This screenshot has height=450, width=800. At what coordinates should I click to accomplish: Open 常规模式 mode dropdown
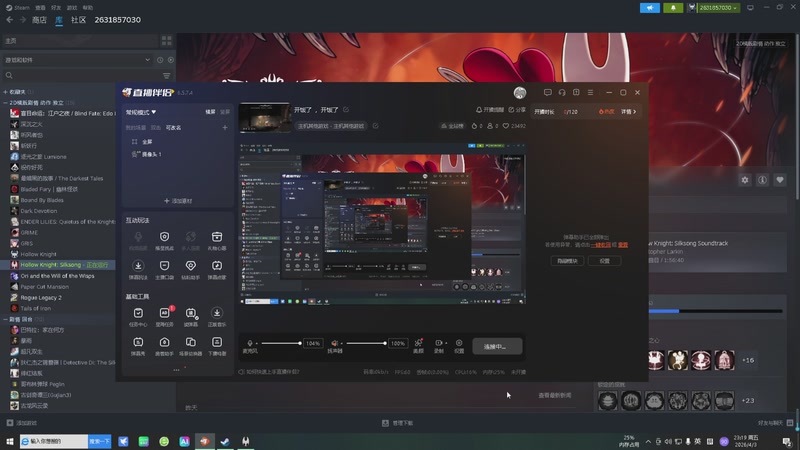141,112
